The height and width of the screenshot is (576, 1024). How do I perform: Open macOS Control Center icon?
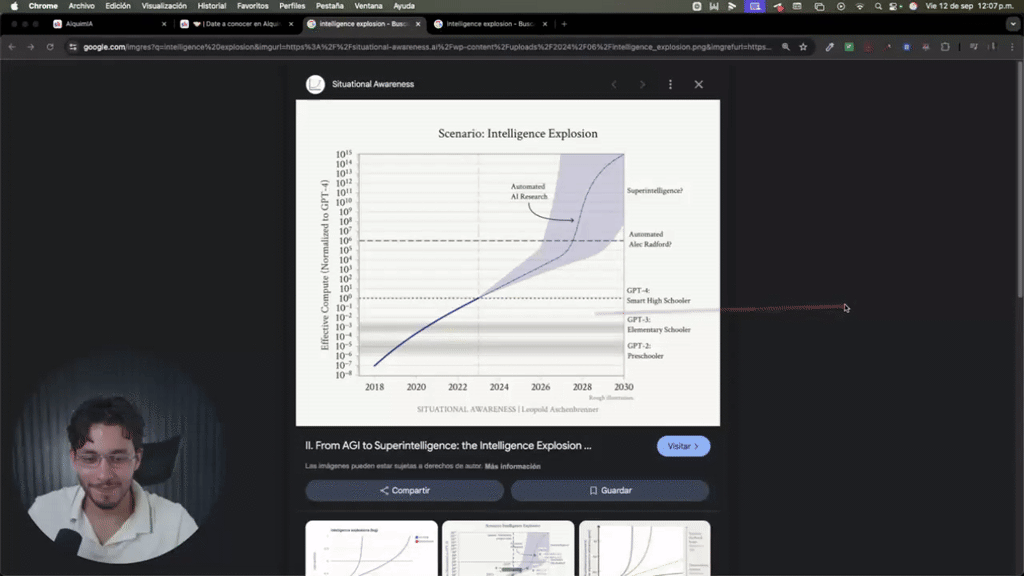(x=894, y=6)
